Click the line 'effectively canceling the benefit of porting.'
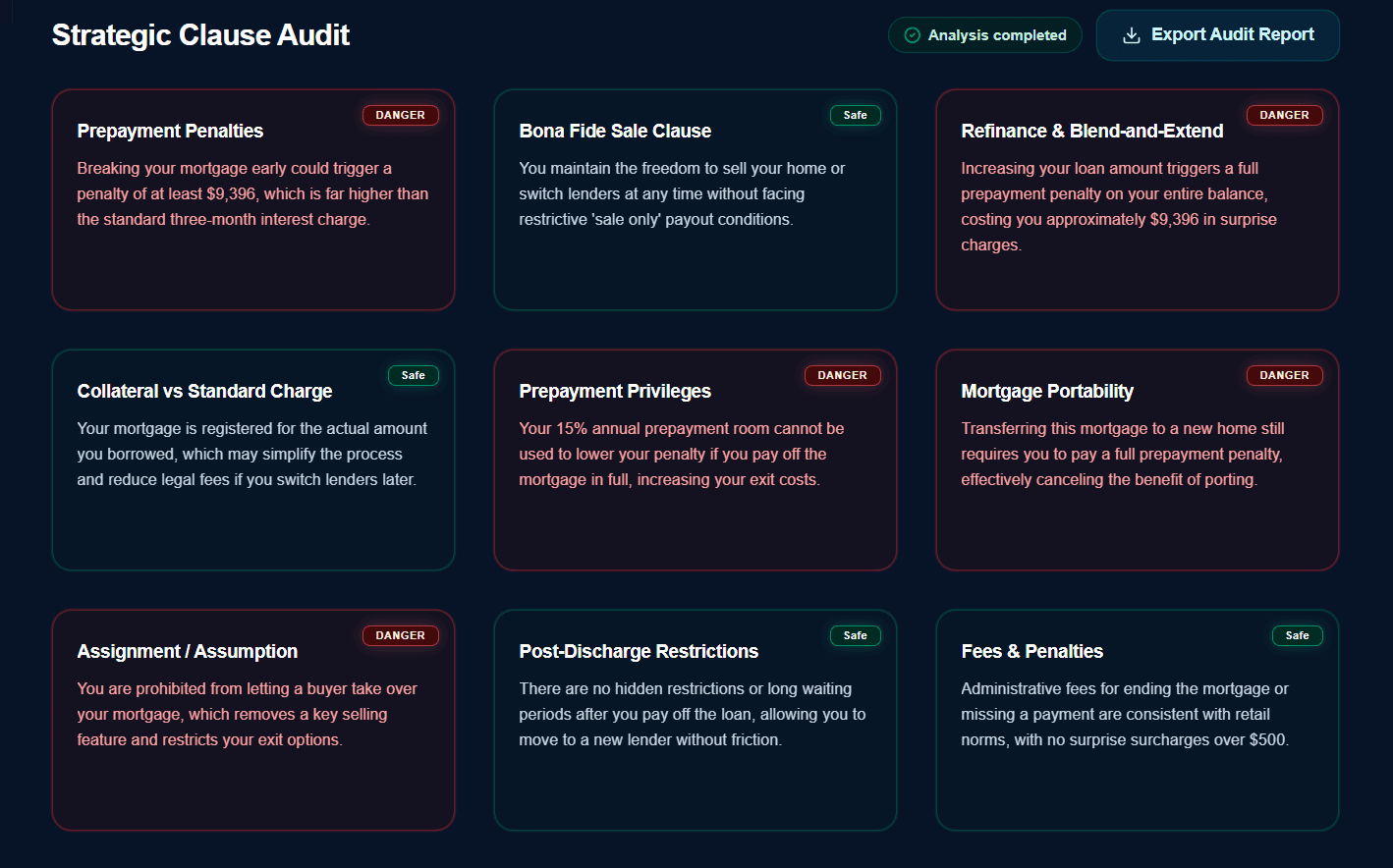The height and width of the screenshot is (868, 1393). [x=1110, y=479]
